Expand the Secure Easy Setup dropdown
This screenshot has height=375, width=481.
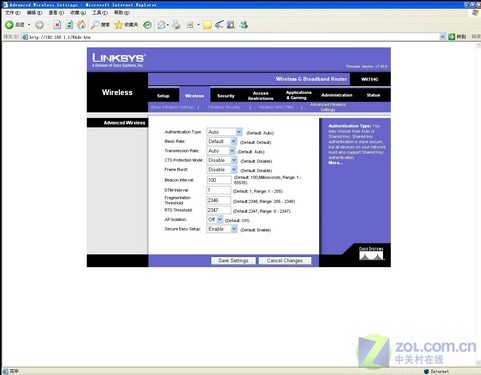(x=234, y=229)
